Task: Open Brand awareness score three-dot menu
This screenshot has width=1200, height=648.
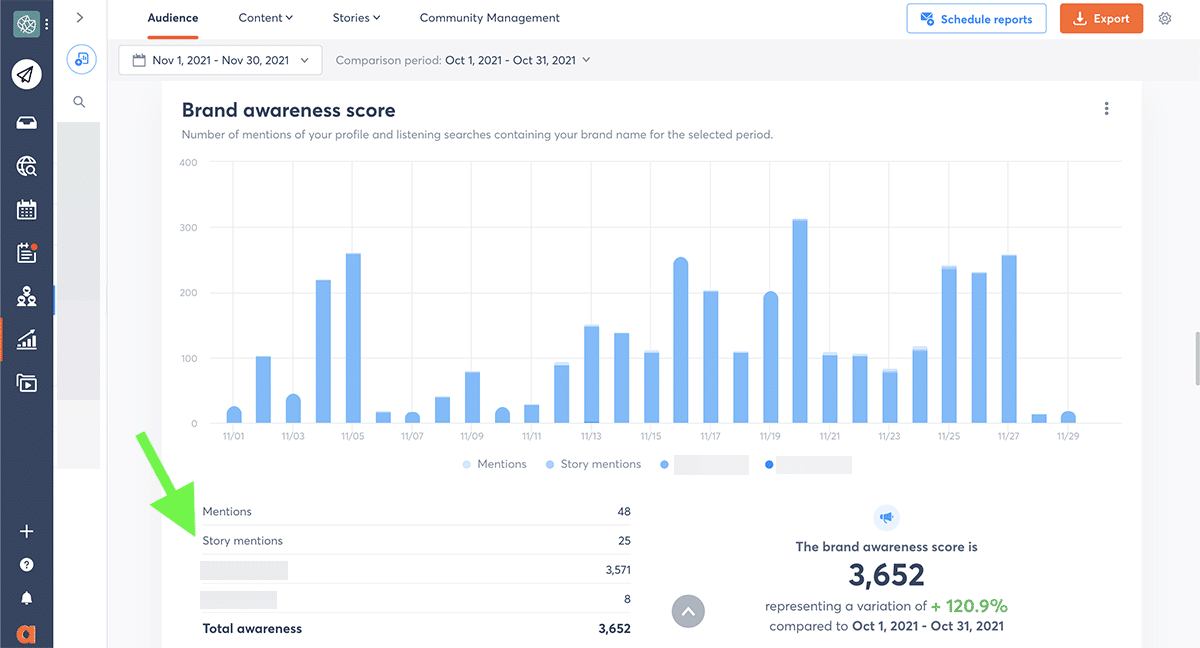Action: point(1106,109)
